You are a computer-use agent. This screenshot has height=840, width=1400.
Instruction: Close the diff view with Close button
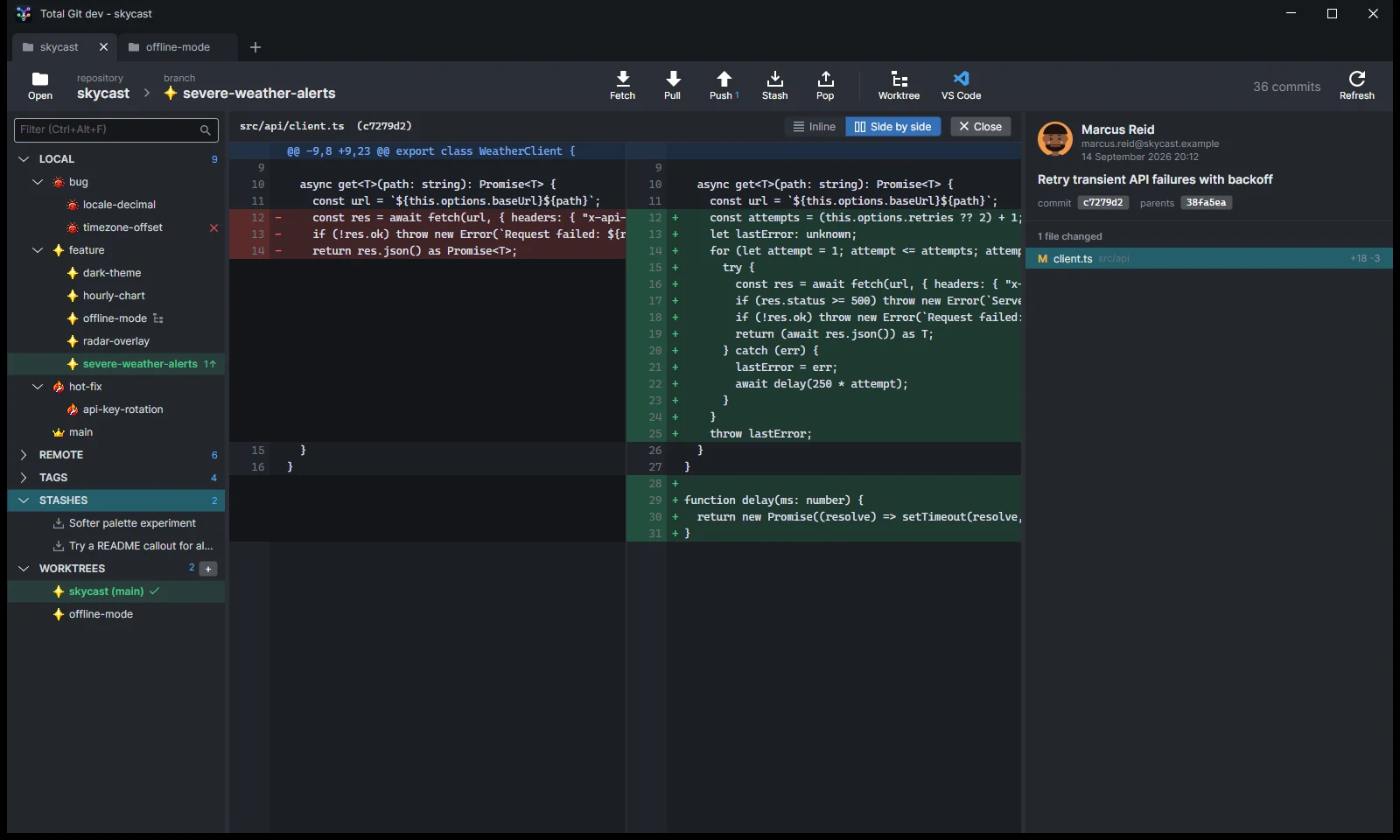point(981,127)
